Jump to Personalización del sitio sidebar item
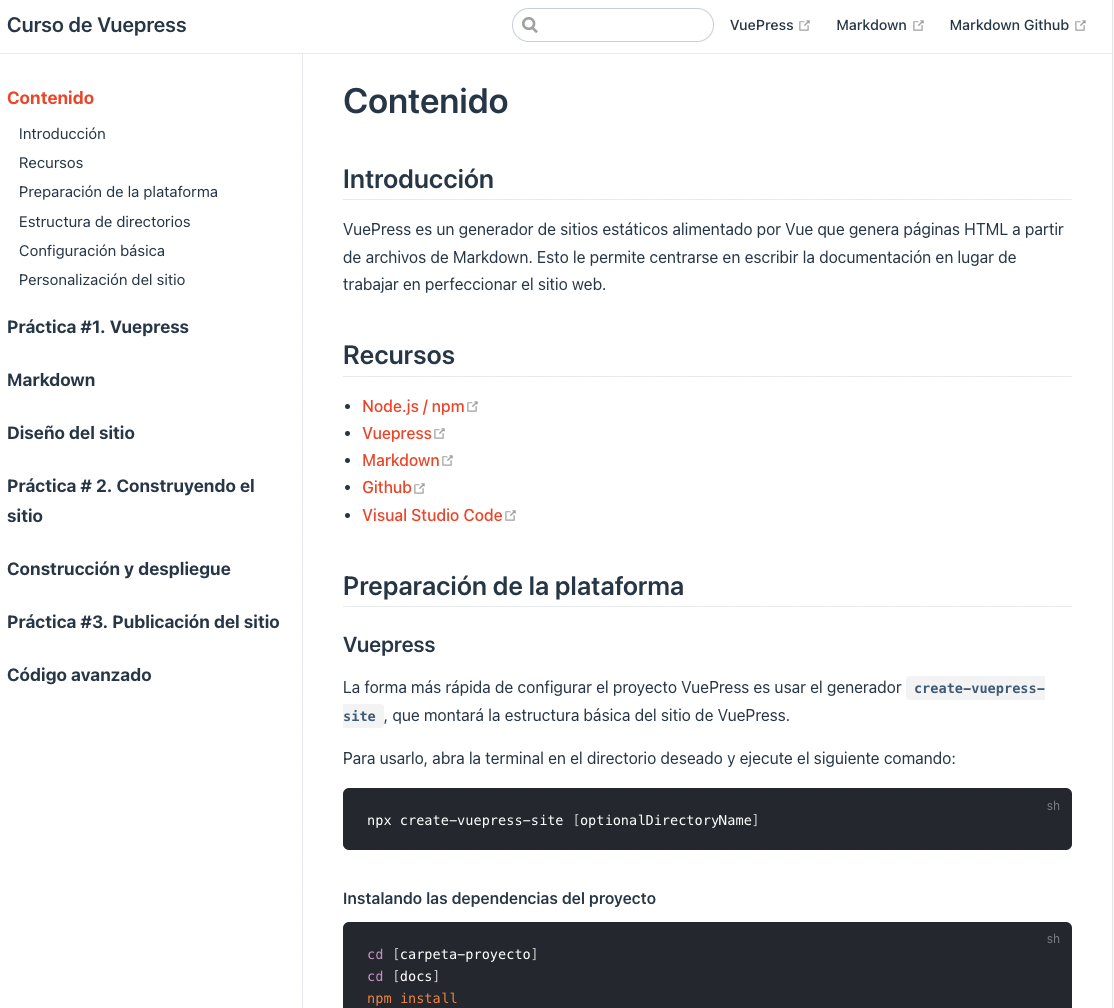This screenshot has height=1008, width=1114. coord(102,280)
